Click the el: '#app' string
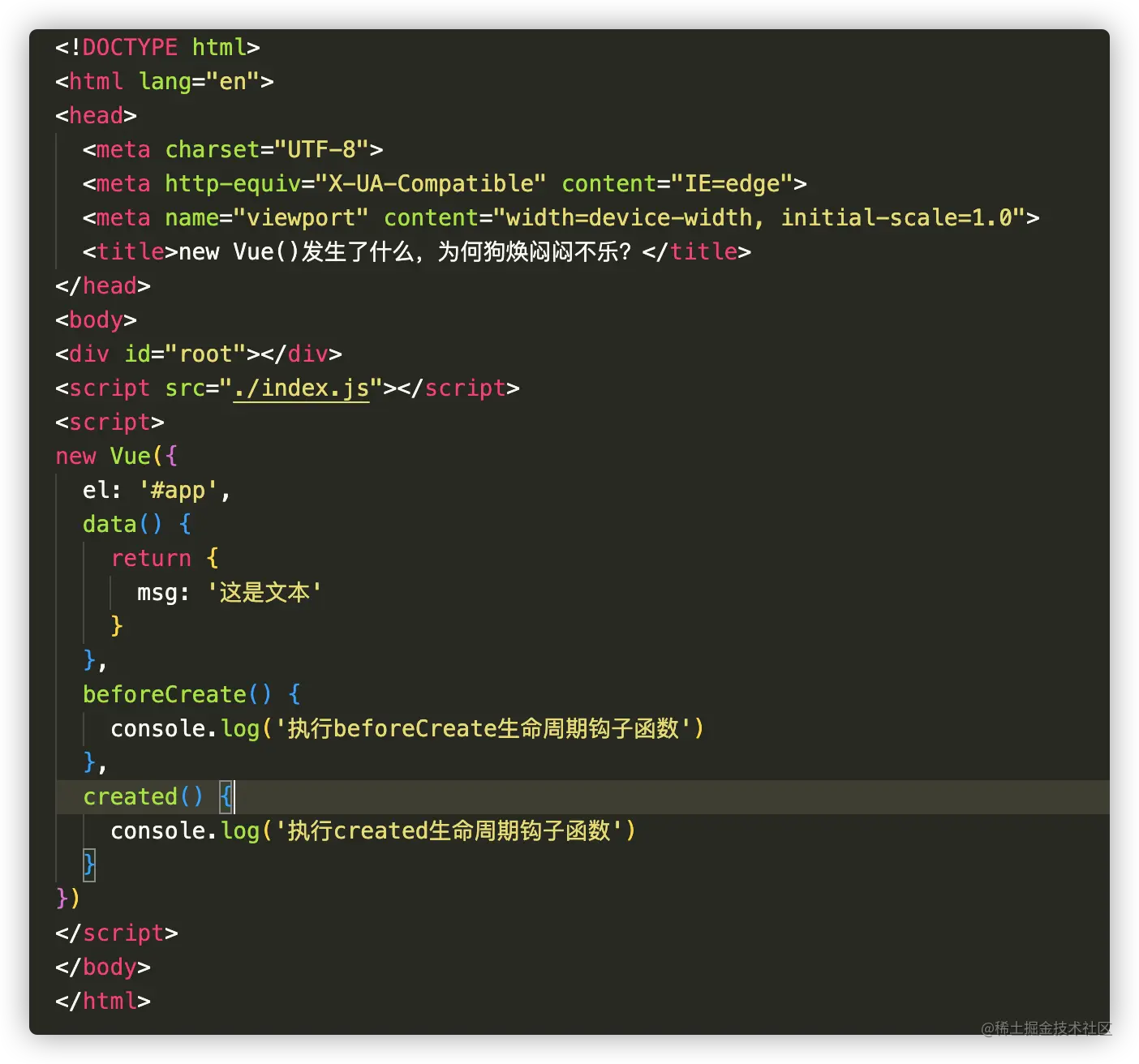Image resolution: width=1139 pixels, height=1064 pixels. [x=178, y=491]
